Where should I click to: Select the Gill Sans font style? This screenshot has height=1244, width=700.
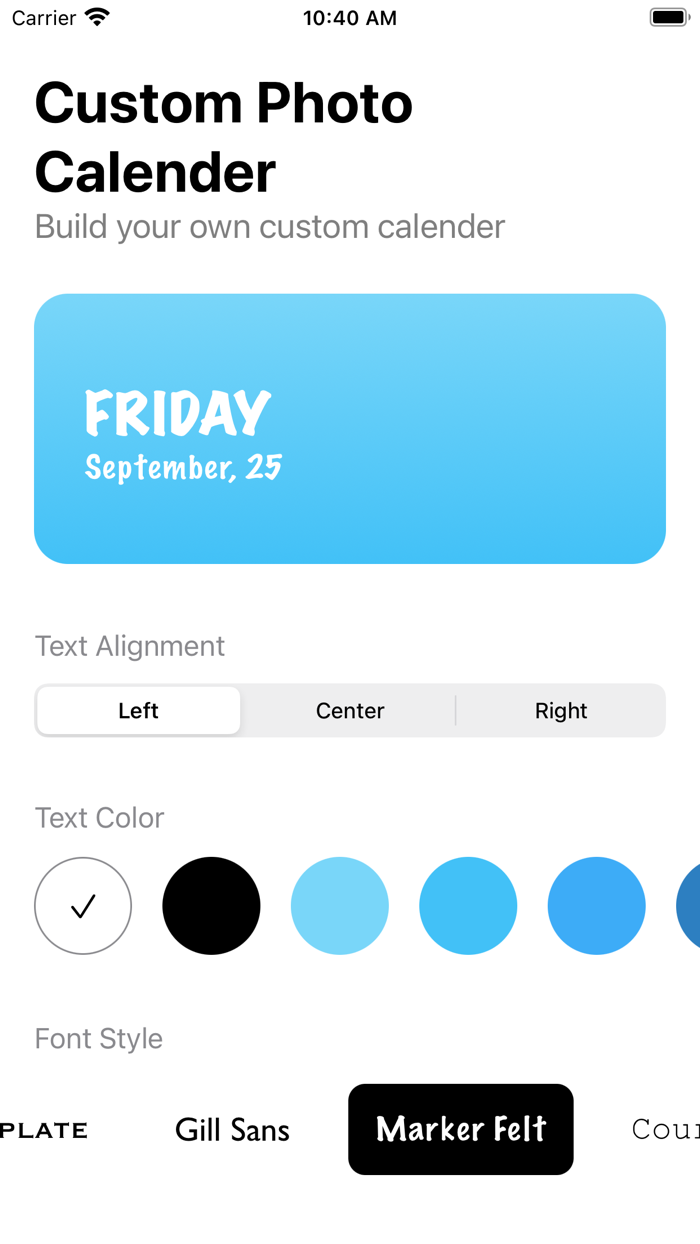point(232,1129)
